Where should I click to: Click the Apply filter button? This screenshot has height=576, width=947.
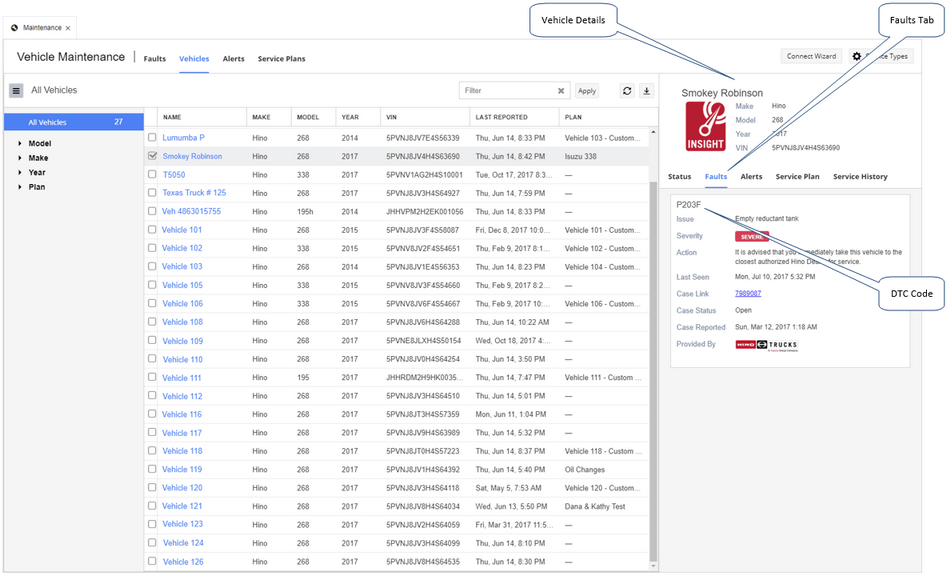pos(586,91)
